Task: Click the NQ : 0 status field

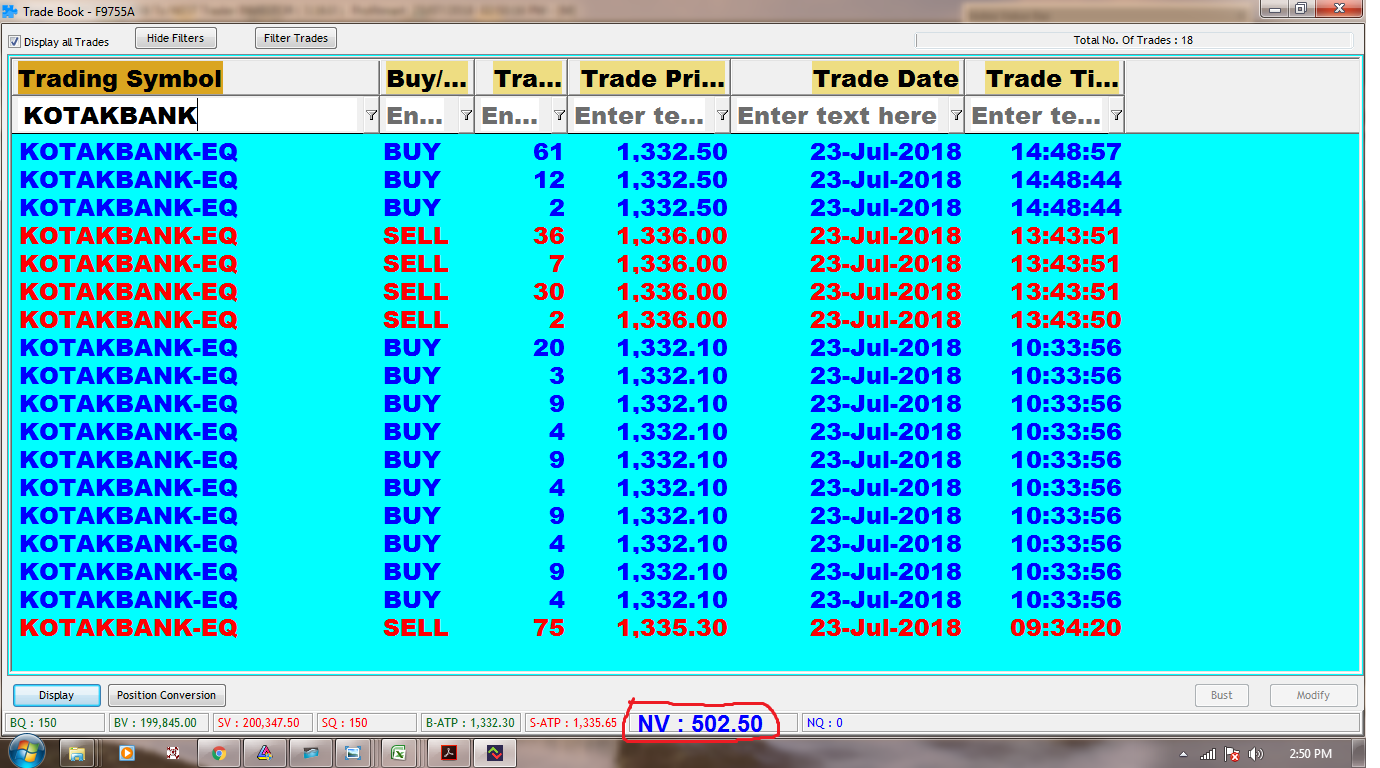Action: click(x=1081, y=723)
